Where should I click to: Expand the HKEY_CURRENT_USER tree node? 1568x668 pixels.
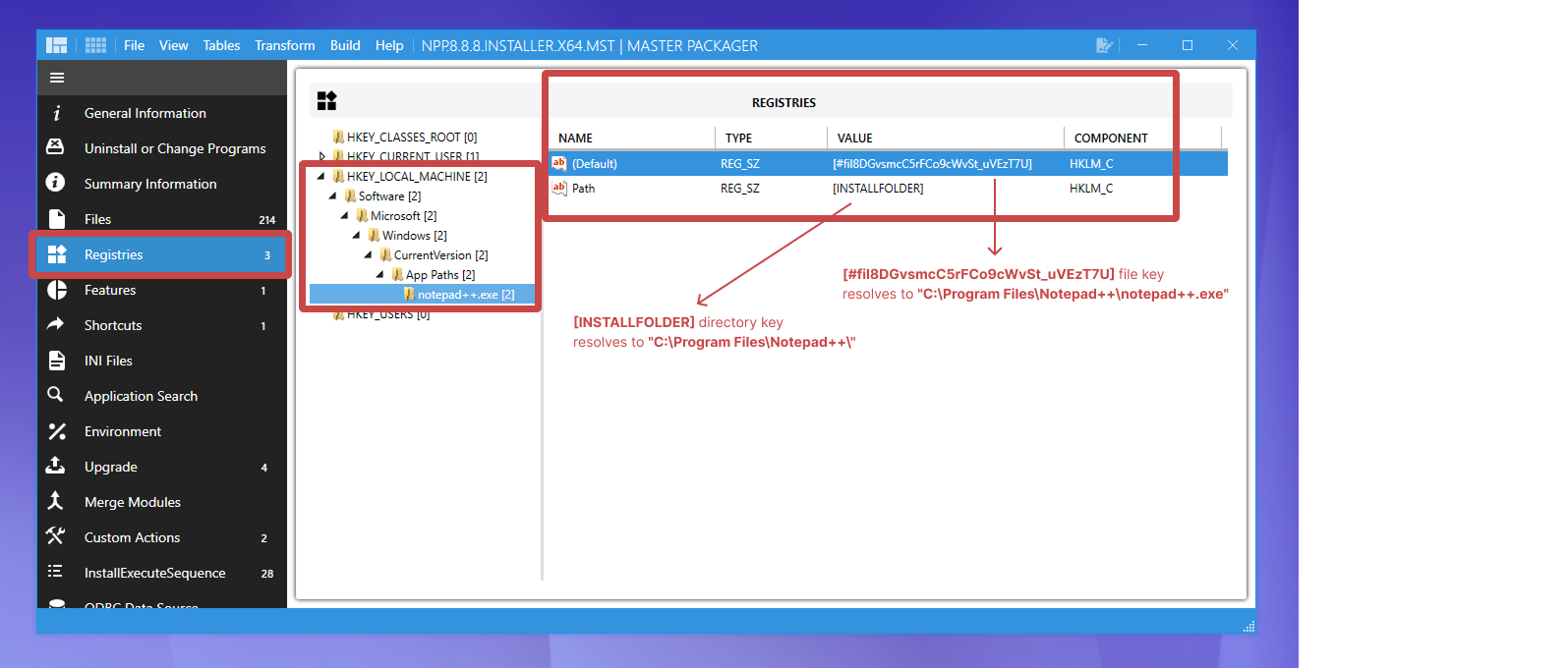(x=321, y=156)
